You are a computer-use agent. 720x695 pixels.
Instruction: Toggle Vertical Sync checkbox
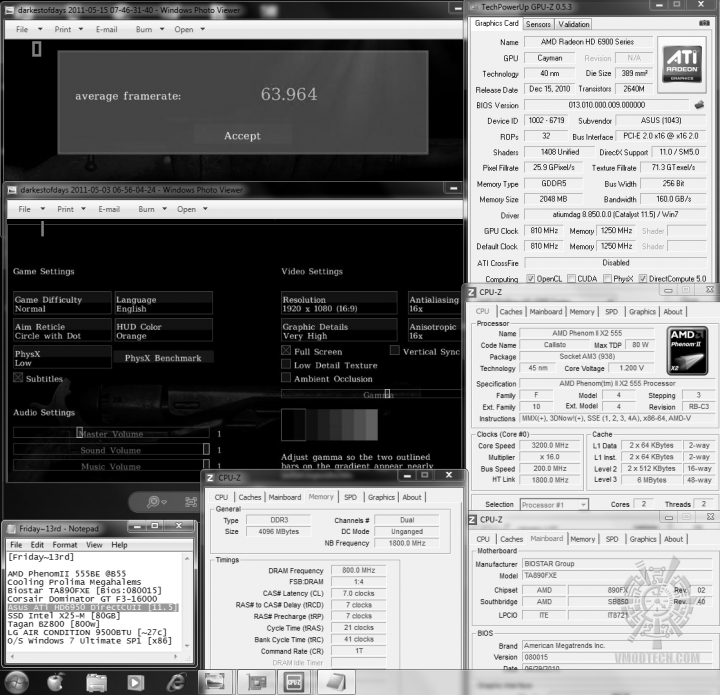point(394,351)
